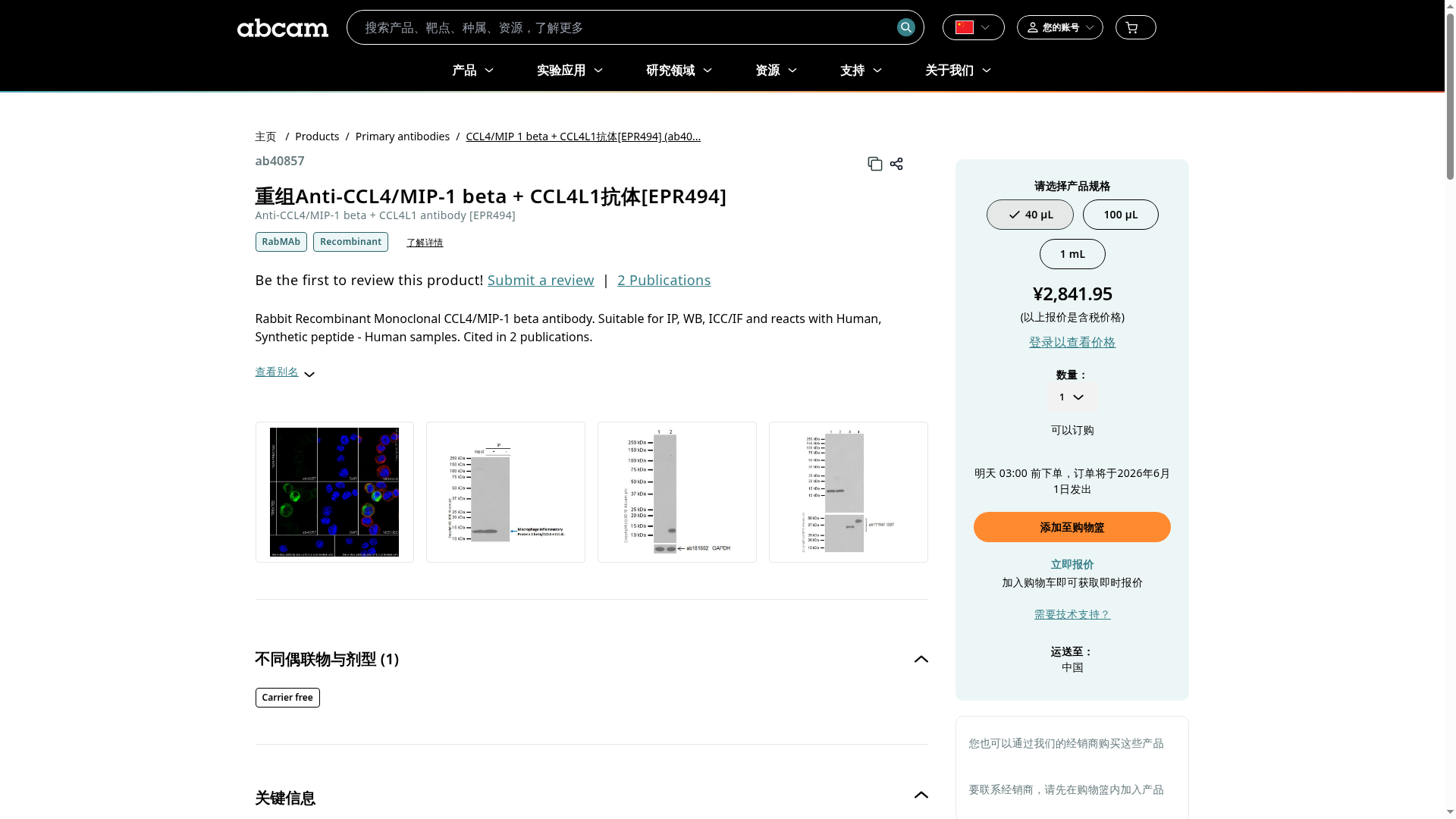Collapse the 不同偶联物与剂型 section

coord(921,659)
